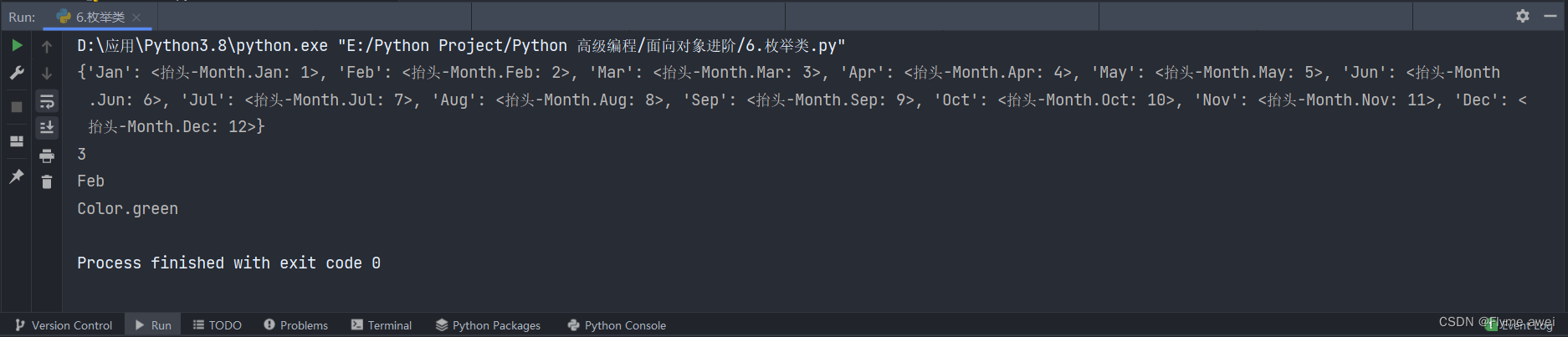Click the Restore Layout icon

point(17,141)
